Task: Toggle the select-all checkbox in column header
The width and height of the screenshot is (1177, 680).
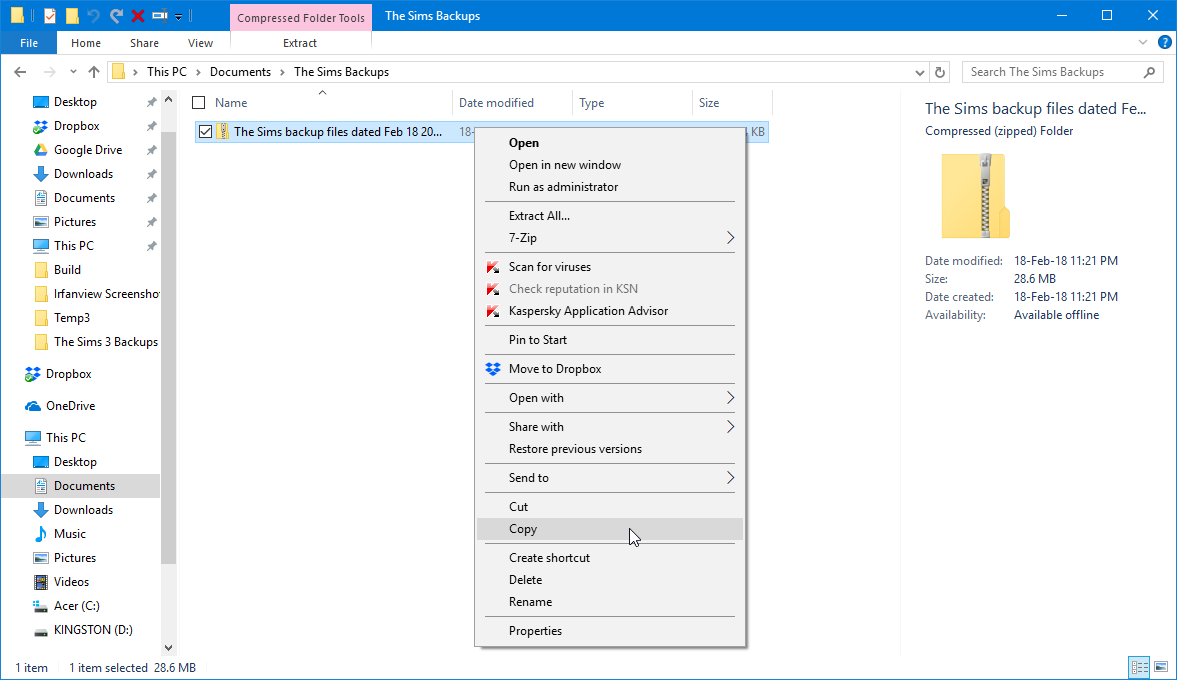Action: 199,103
